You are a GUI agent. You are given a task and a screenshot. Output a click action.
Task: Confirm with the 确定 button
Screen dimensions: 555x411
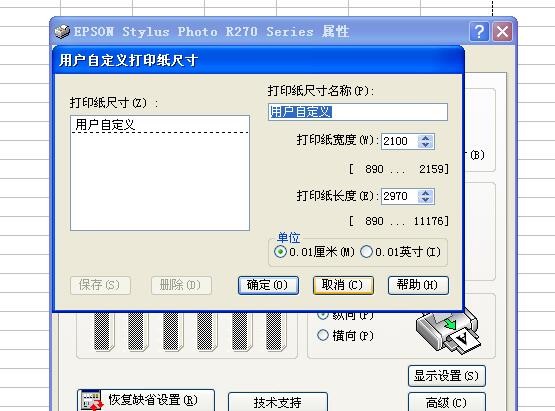(x=268, y=285)
